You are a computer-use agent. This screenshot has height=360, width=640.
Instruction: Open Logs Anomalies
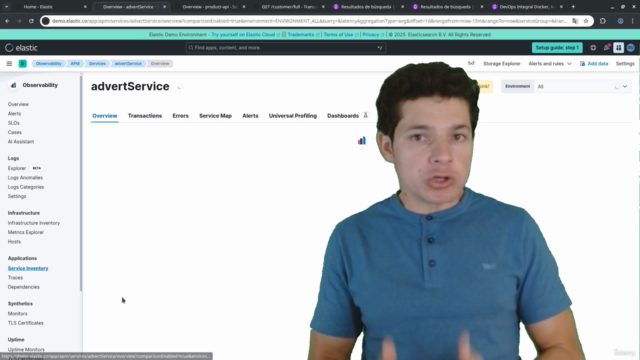[25, 178]
